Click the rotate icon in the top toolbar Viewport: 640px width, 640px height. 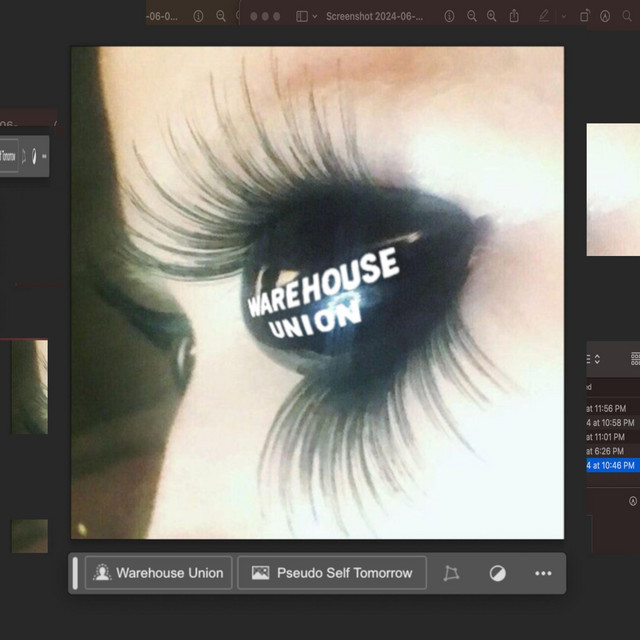coord(584,16)
